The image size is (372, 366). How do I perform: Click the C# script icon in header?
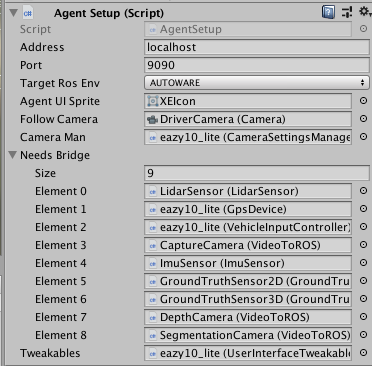click(28, 13)
